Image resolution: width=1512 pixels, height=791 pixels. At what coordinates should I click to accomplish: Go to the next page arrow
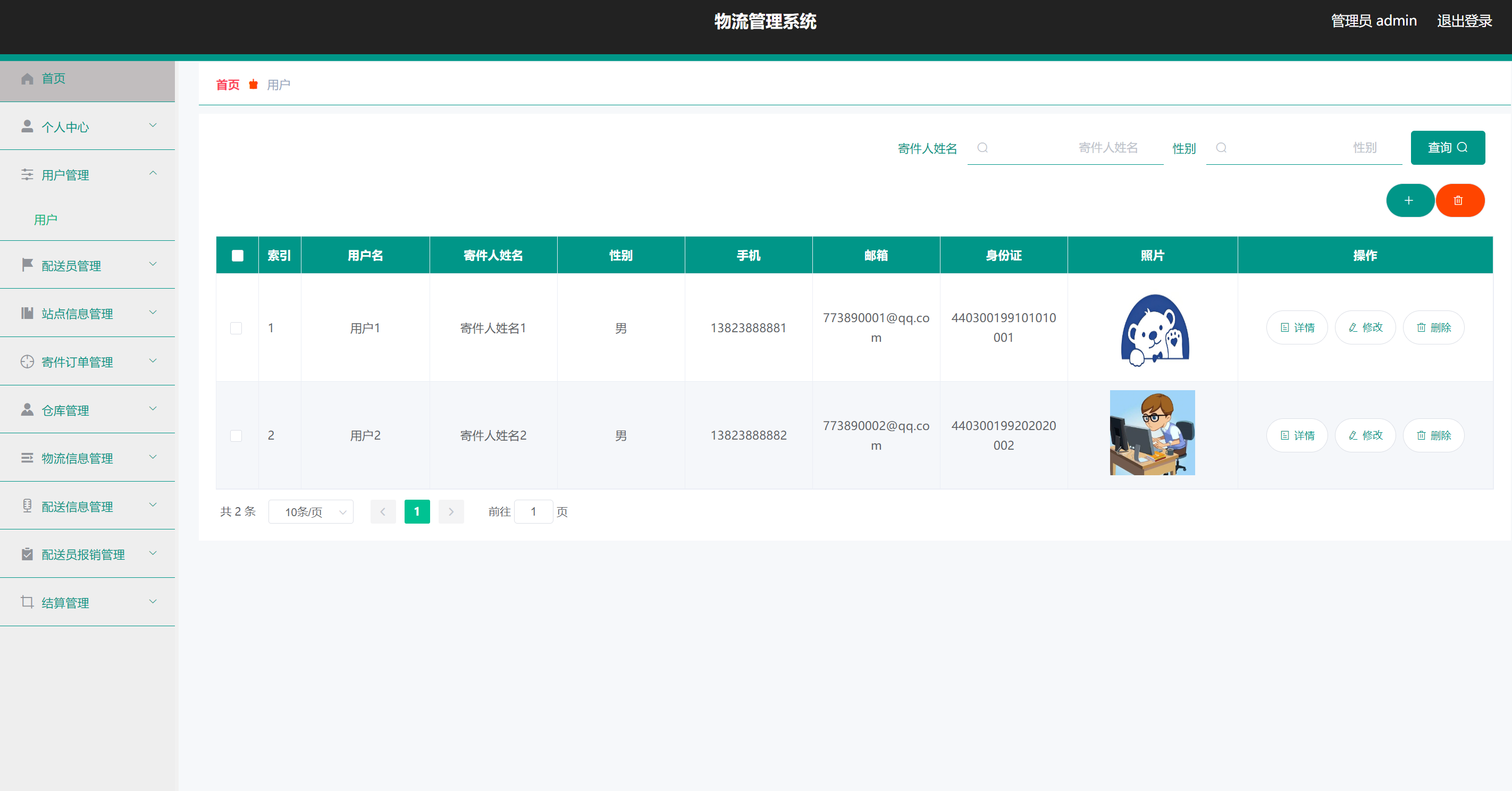451,512
